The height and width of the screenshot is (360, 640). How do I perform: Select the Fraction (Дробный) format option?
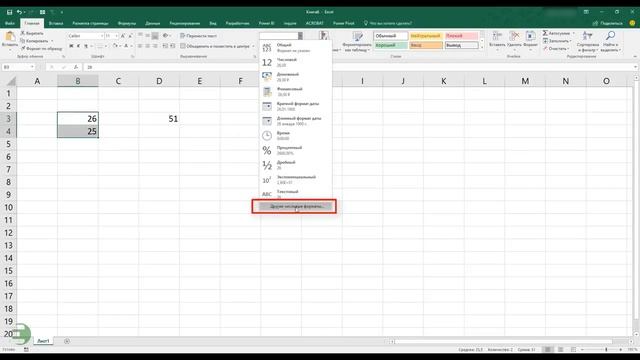point(296,165)
